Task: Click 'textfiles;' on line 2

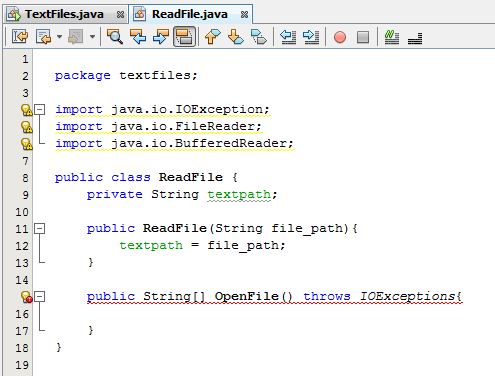Action: pyautogui.click(x=158, y=75)
